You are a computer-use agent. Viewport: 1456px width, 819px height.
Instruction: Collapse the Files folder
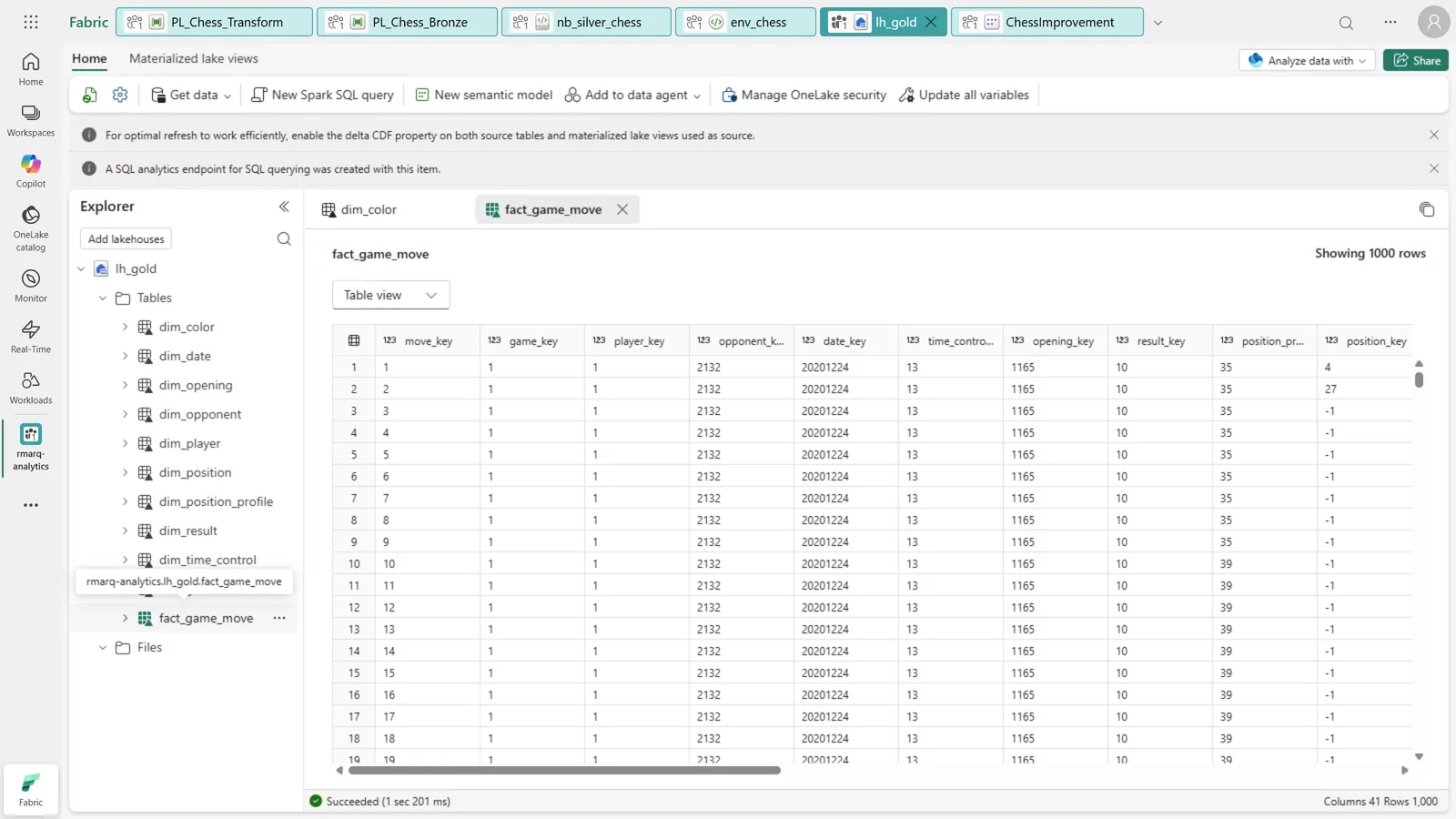pyautogui.click(x=103, y=647)
